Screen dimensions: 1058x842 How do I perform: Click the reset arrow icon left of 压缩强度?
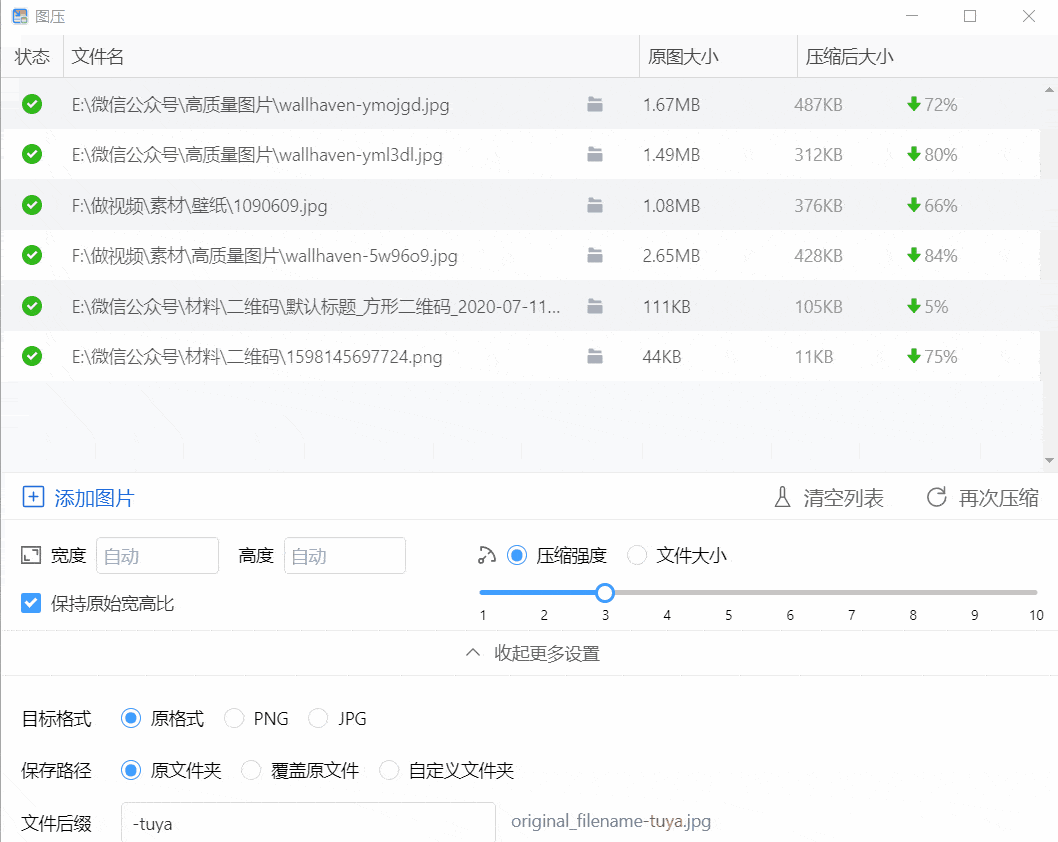486,555
